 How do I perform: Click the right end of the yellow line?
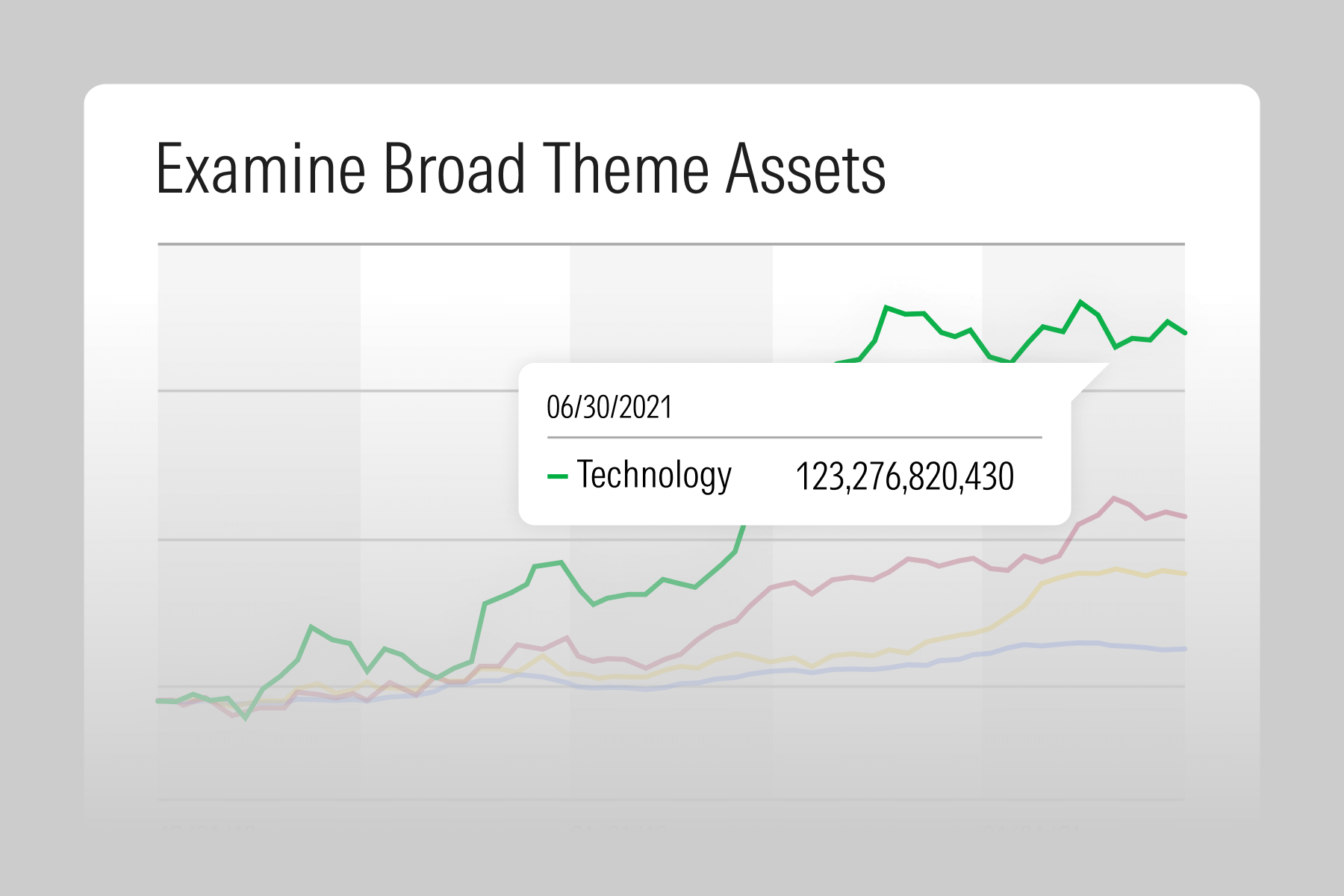[1184, 573]
